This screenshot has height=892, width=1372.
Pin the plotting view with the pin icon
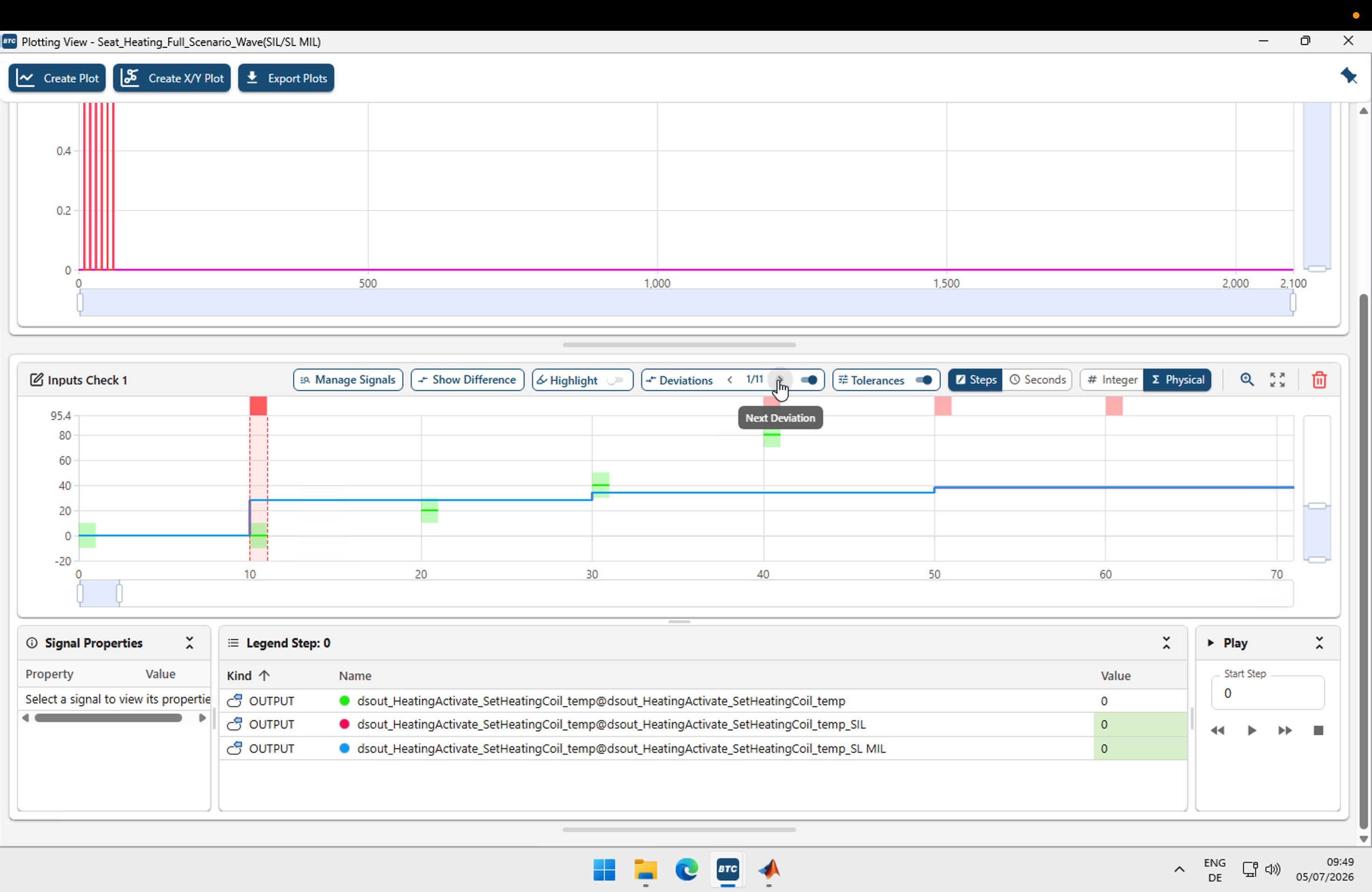point(1349,76)
